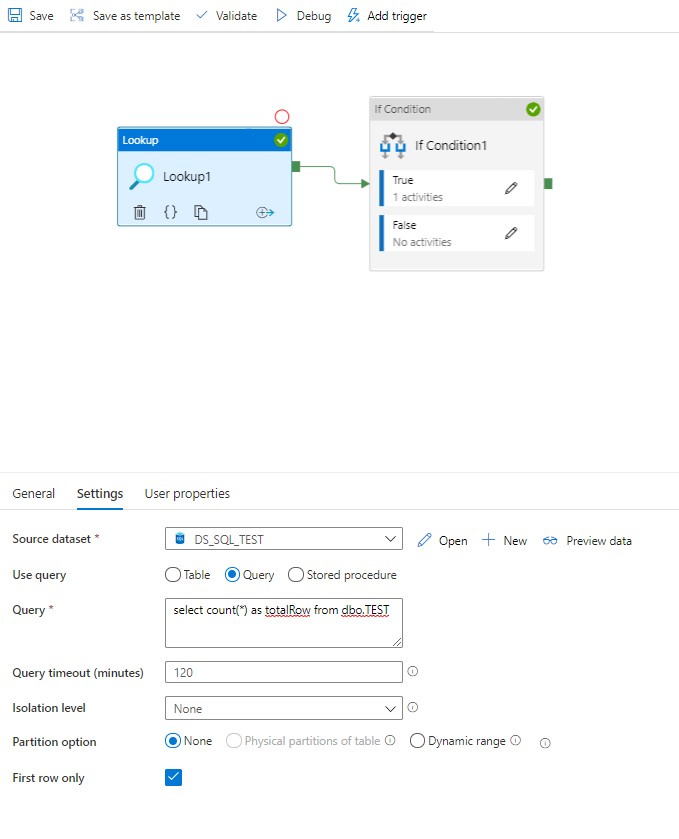Select the Table radio button
679x839 pixels.
click(173, 575)
